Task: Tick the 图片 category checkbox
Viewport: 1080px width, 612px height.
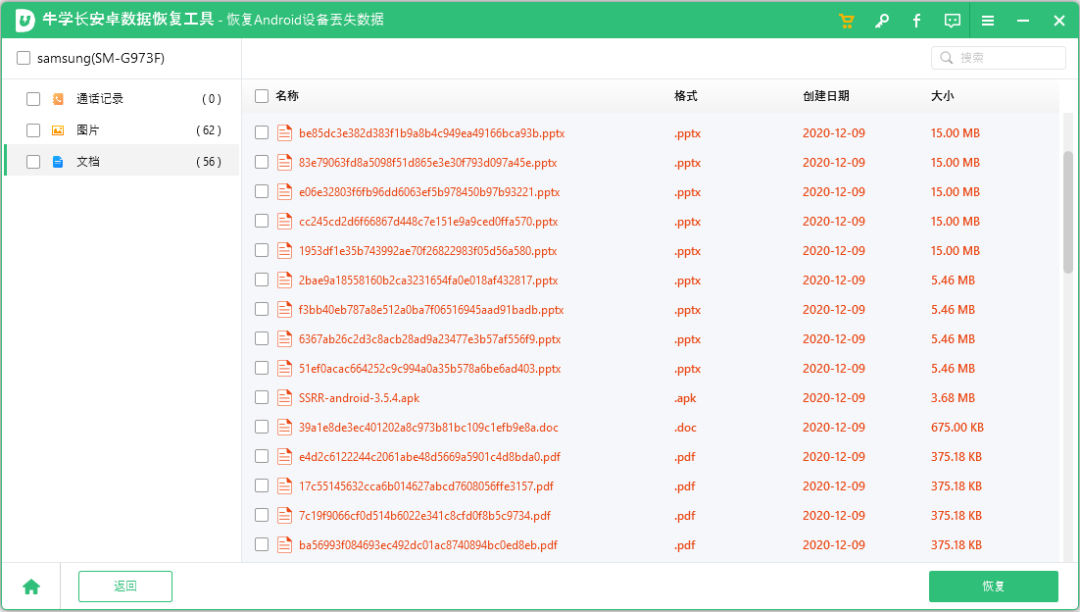Action: coord(33,130)
